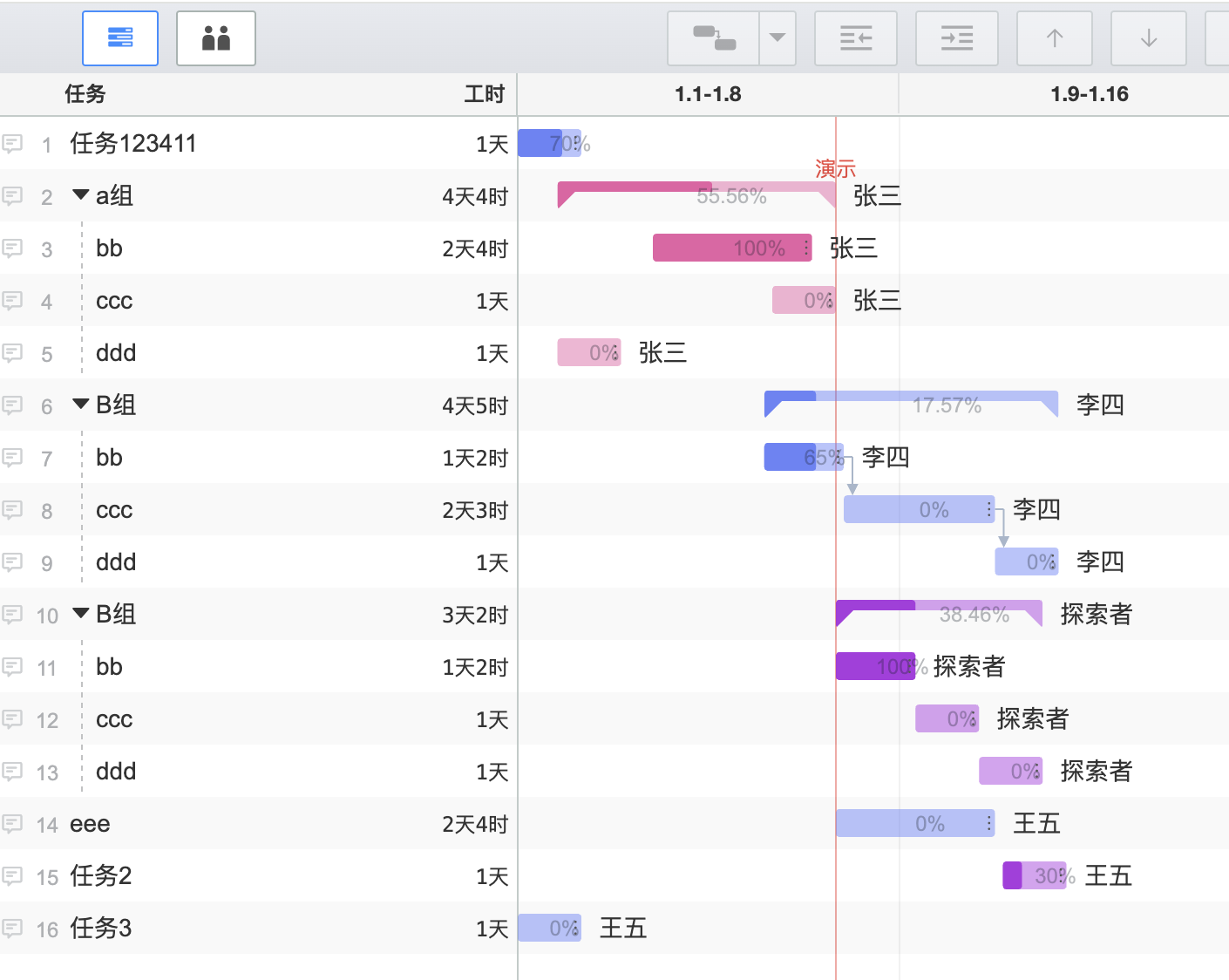The height and width of the screenshot is (980, 1229).
Task: Open comment icon for row 16 任务3
Action: coord(12,928)
